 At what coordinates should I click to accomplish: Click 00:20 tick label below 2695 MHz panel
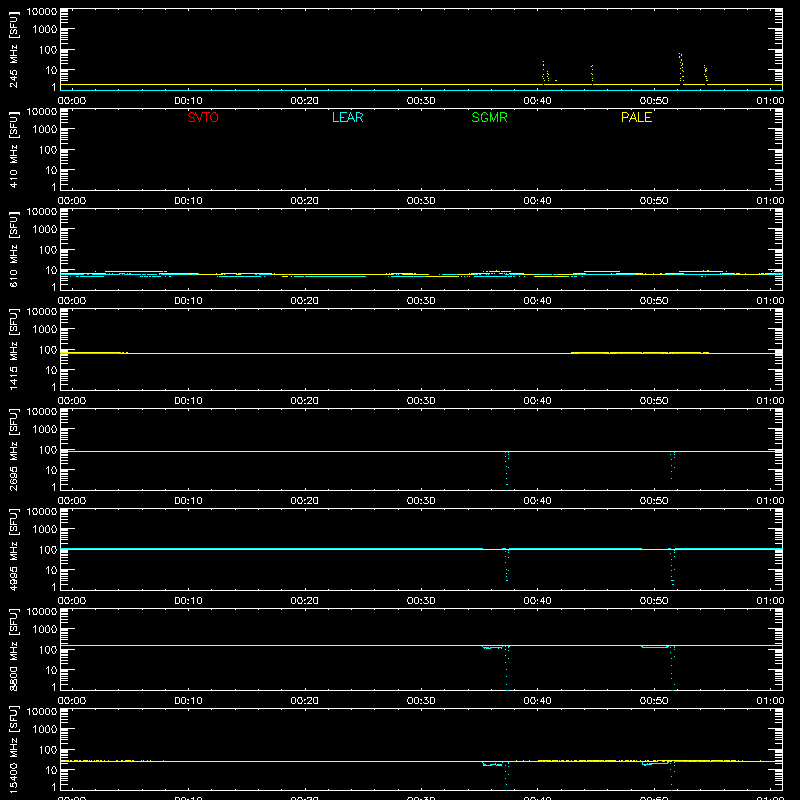(x=305, y=501)
